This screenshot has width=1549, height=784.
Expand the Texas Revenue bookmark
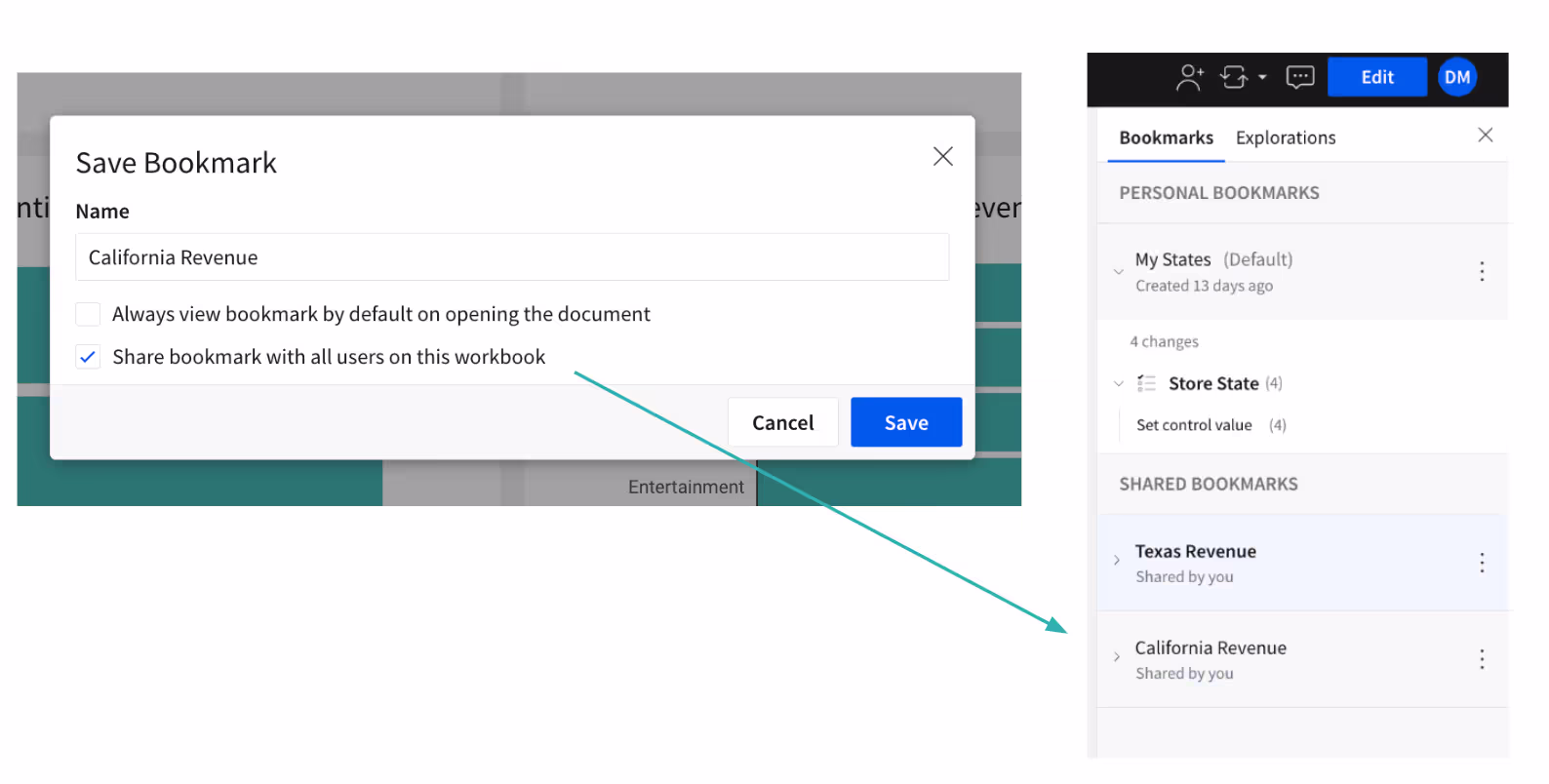tap(1117, 561)
